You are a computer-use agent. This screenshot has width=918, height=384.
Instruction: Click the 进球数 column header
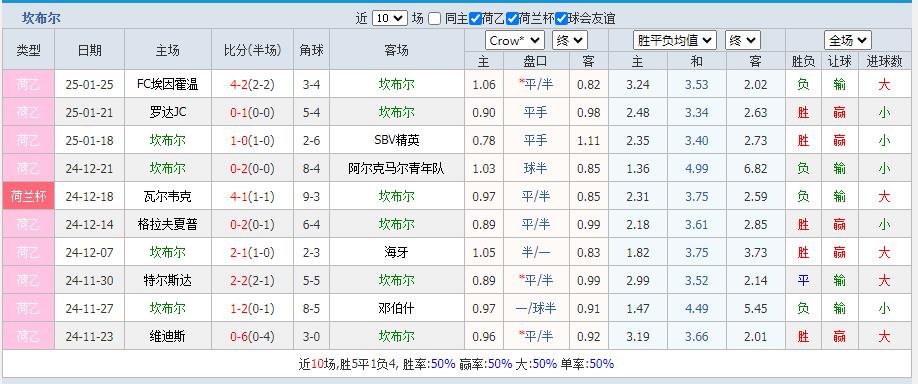point(884,61)
